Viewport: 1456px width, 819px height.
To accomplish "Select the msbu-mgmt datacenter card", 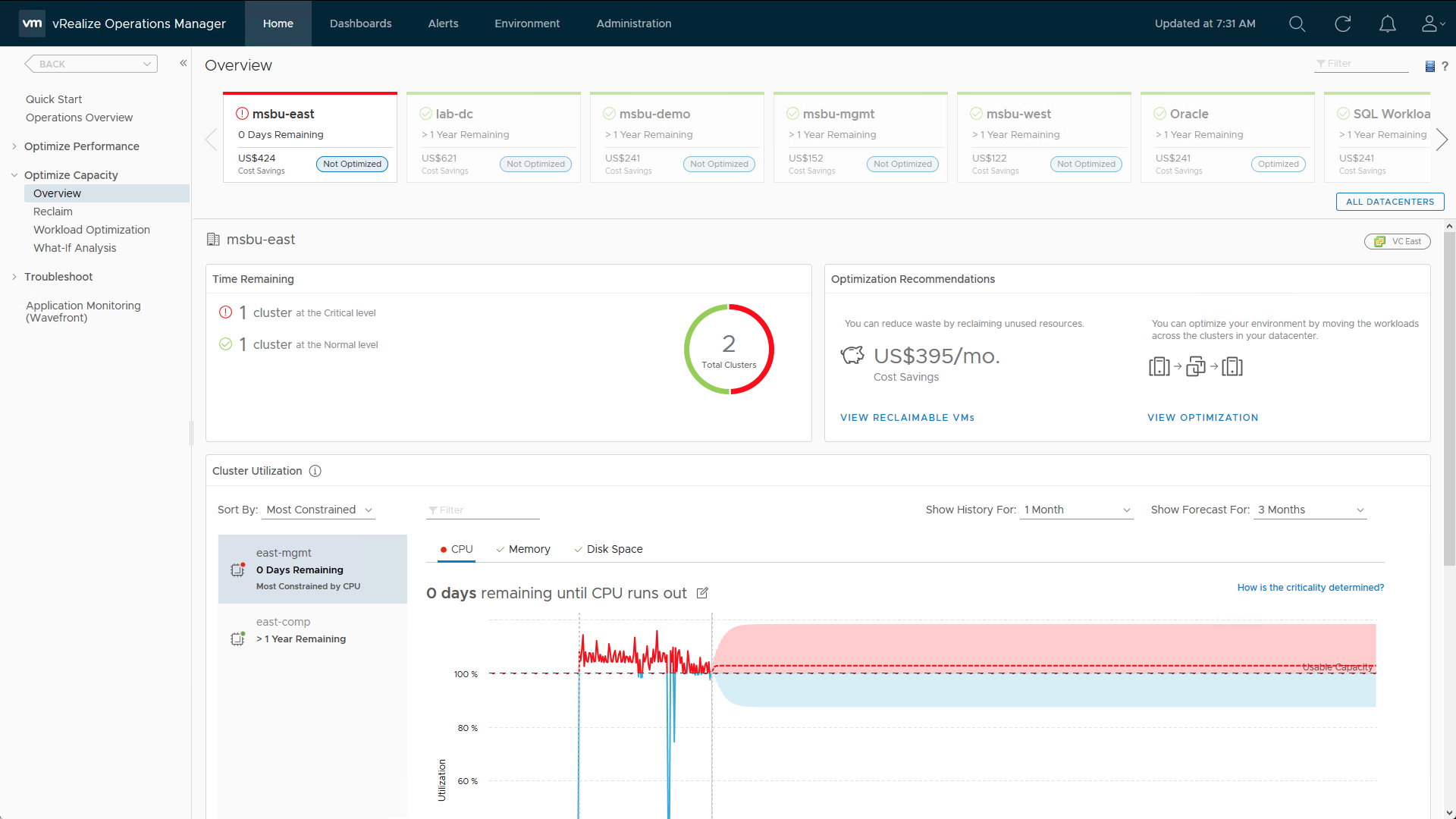I will tap(860, 137).
